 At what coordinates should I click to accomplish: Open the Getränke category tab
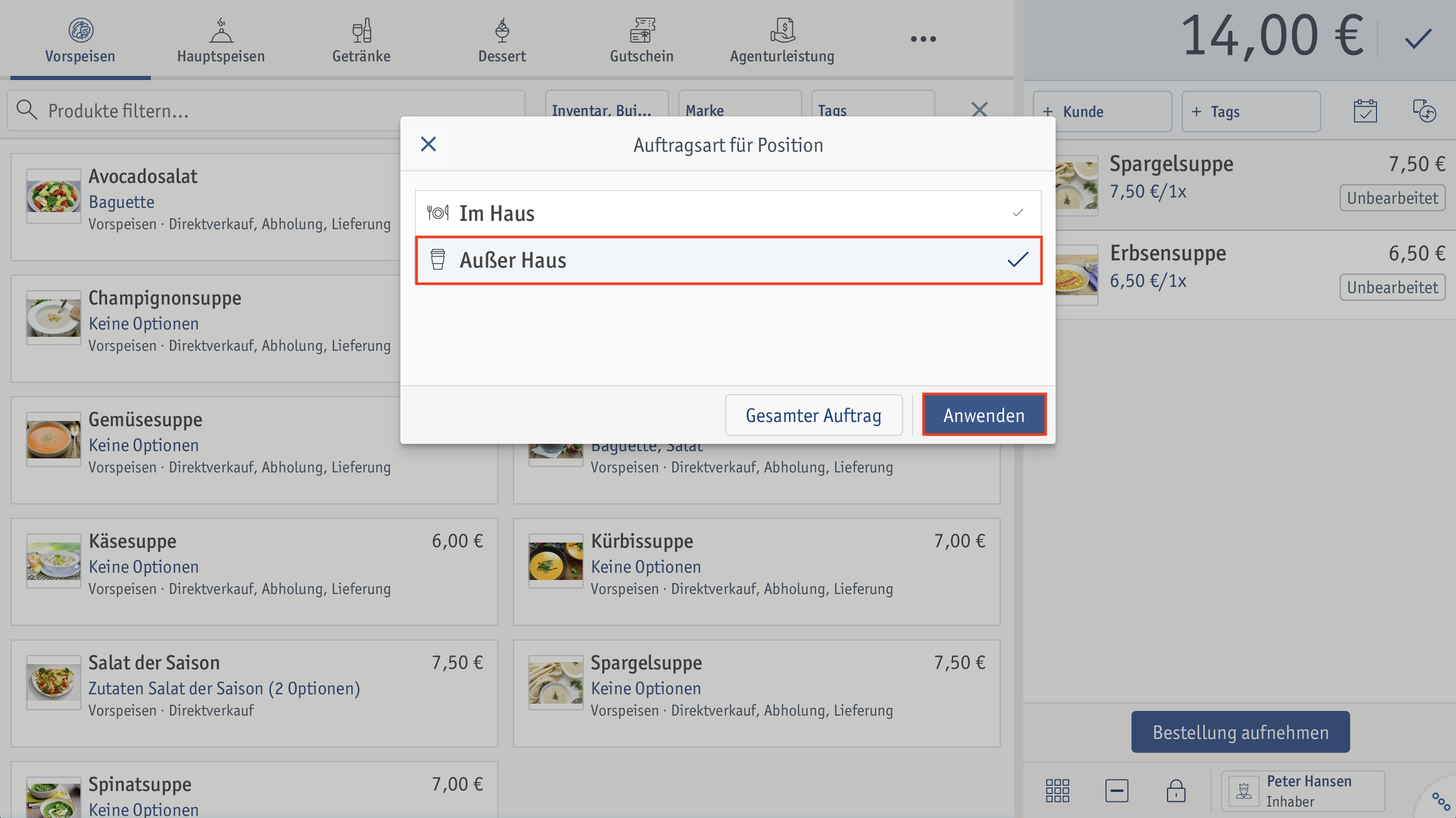[x=361, y=40]
